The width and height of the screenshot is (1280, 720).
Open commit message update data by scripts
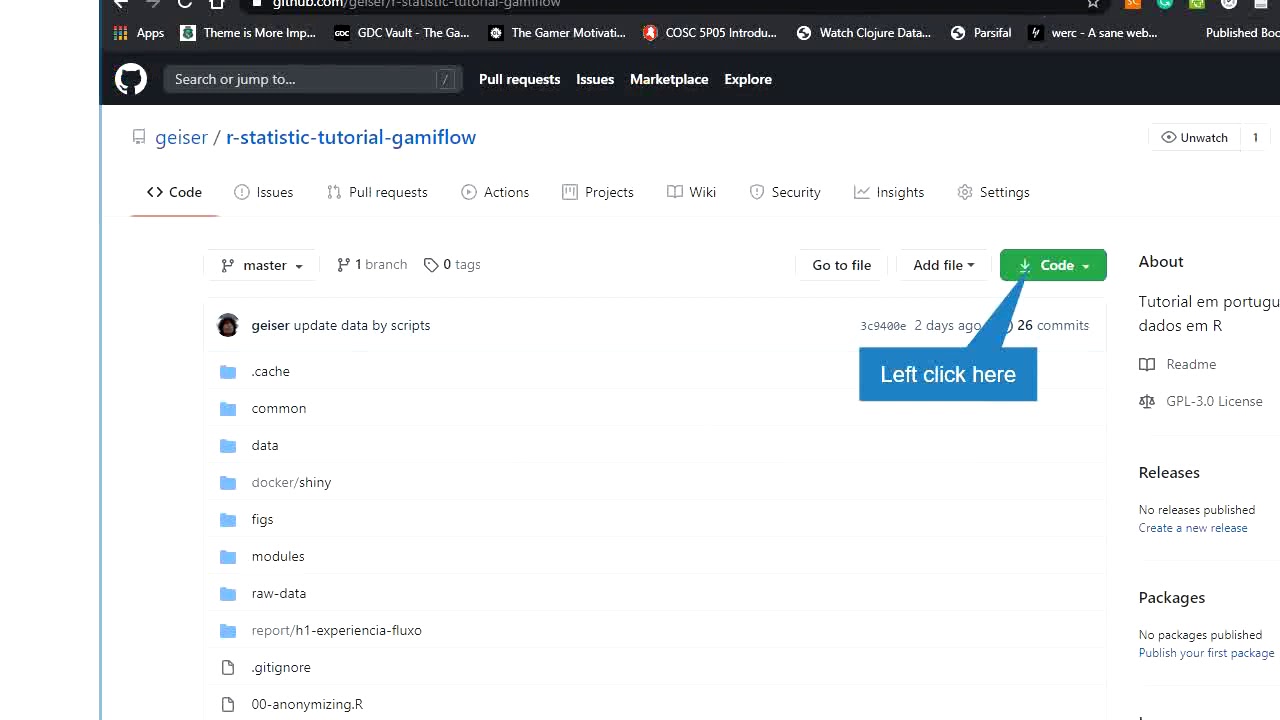click(362, 325)
